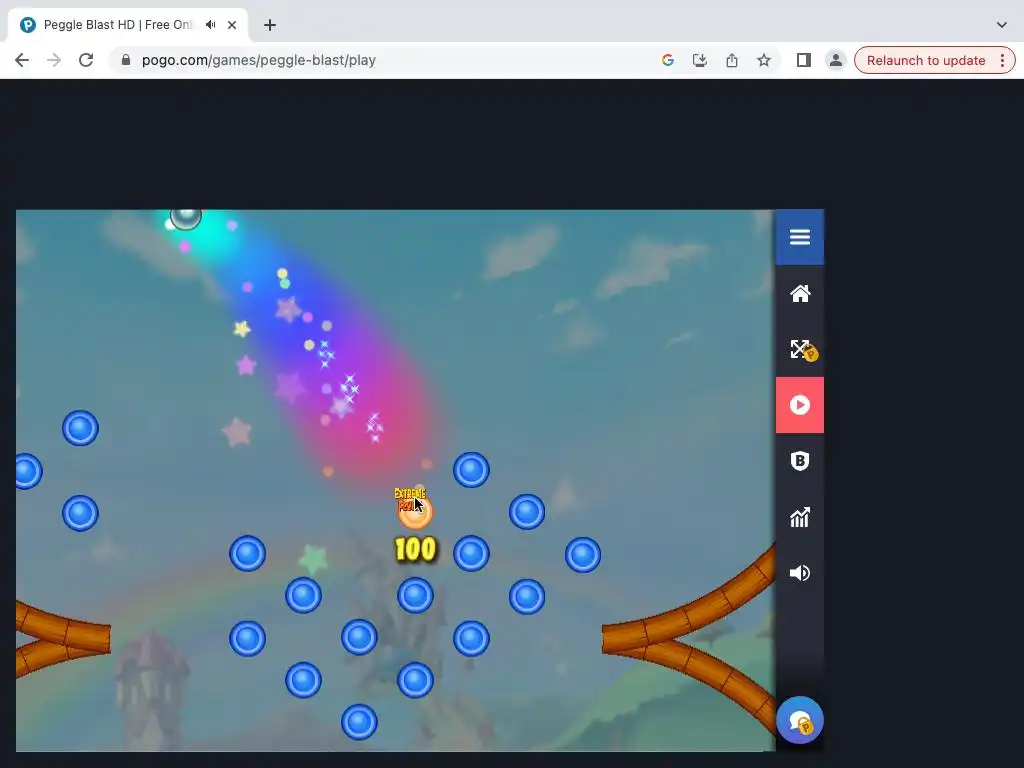
Task: Open Chrome three-dot menu
Action: pos(1002,60)
